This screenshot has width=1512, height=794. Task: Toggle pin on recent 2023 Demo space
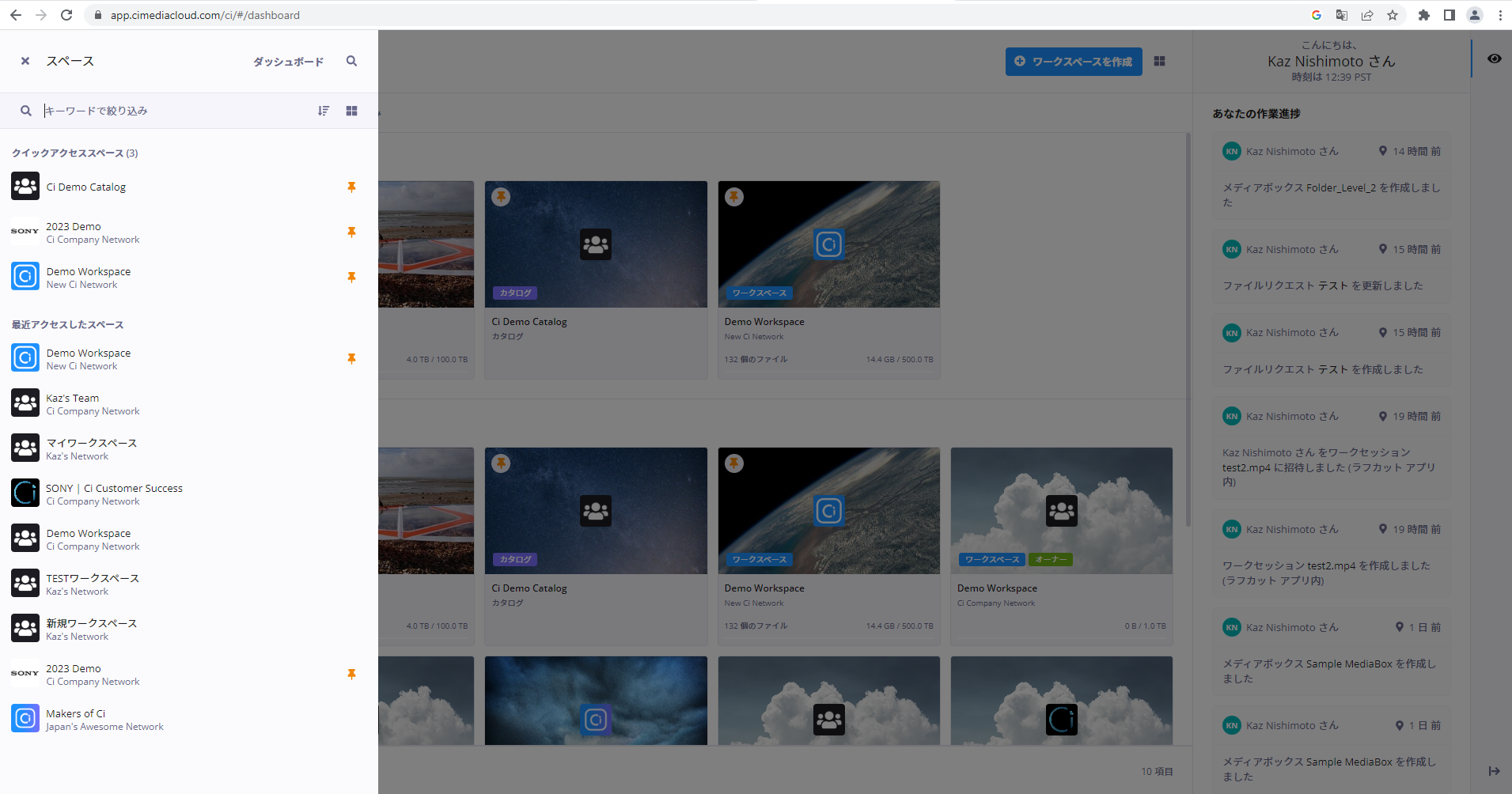point(351,675)
